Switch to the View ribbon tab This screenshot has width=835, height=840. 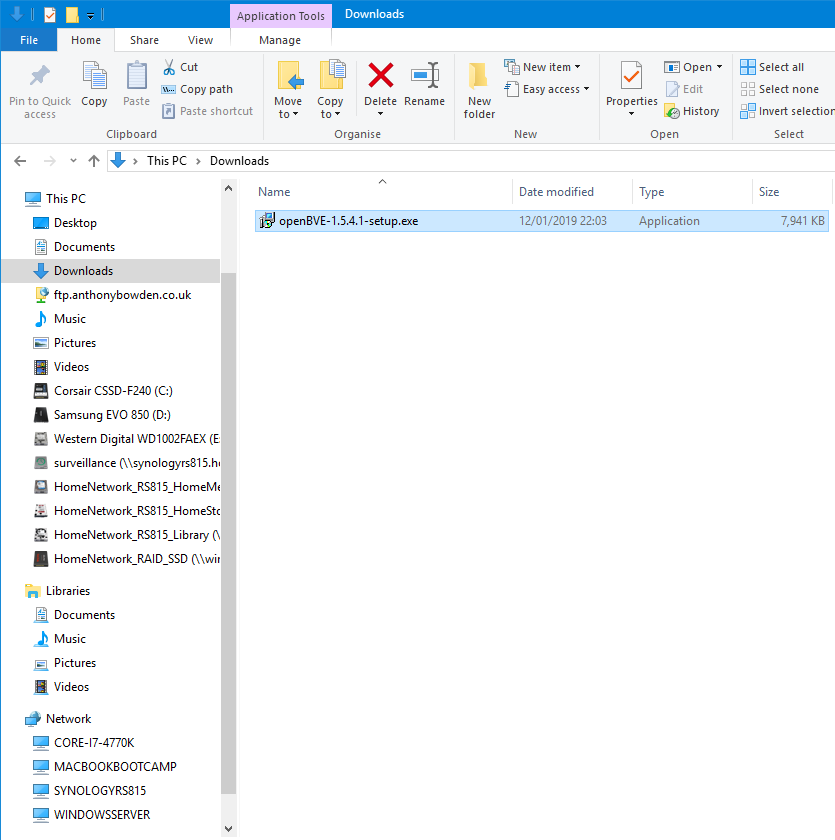click(200, 39)
